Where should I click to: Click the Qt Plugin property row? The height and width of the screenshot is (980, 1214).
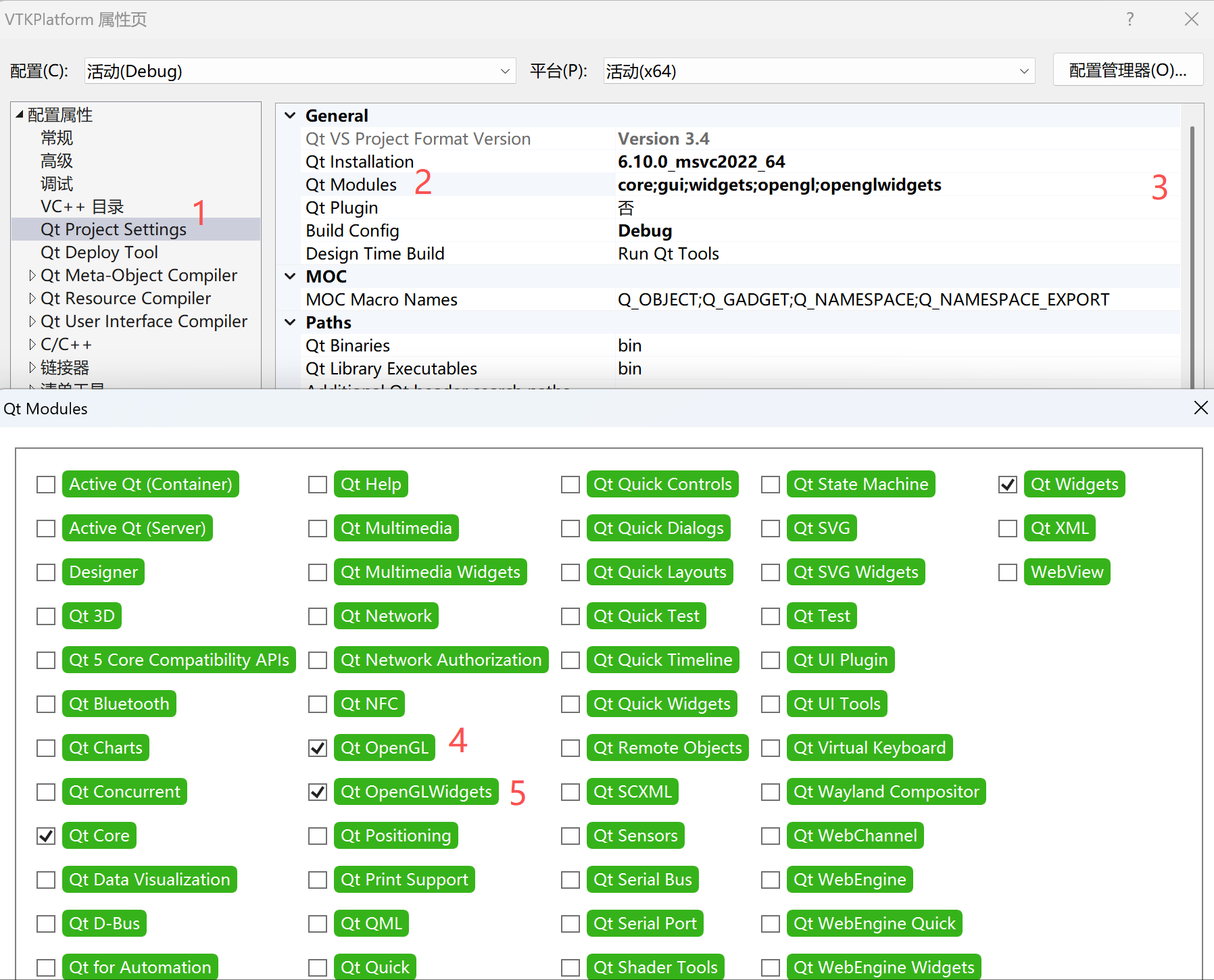[740, 207]
